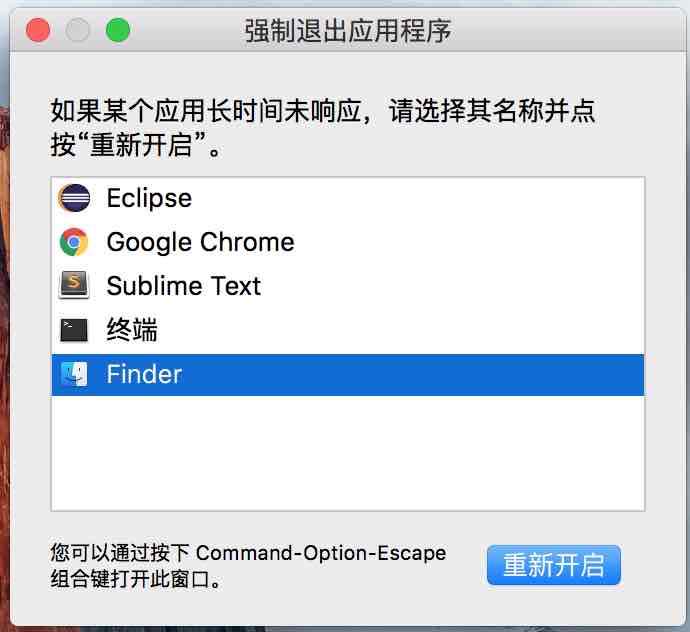Select the Eclipse name in the list
Image resolution: width=690 pixels, height=632 pixels.
point(149,198)
